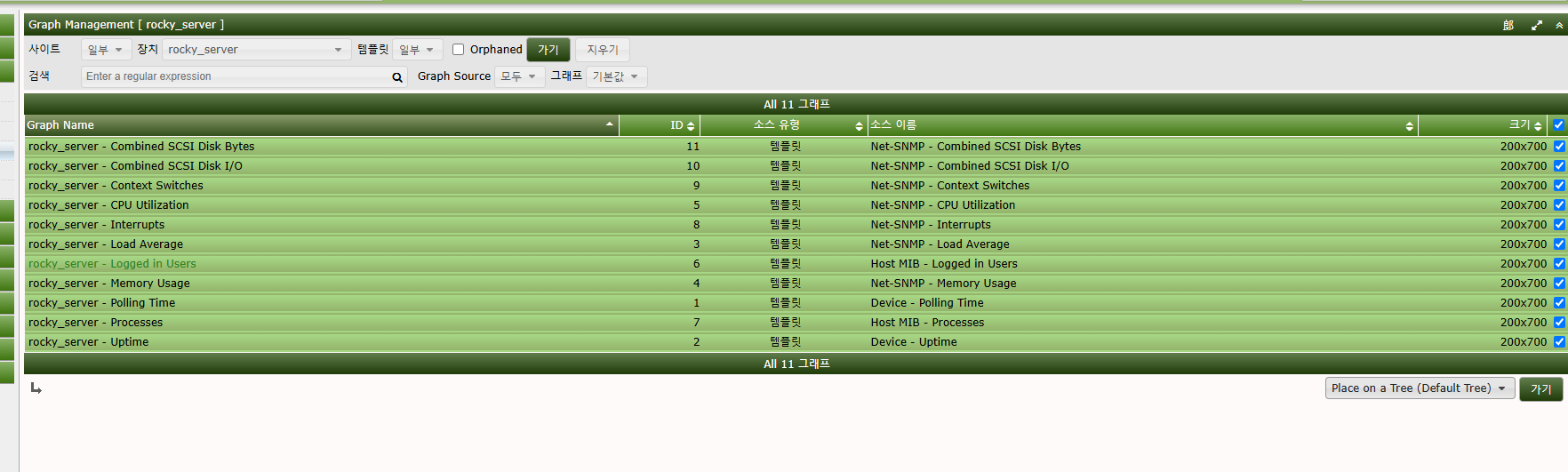The image size is (1568, 472).
Task: Sort by 소스 유형 column arrows
Action: tap(859, 126)
